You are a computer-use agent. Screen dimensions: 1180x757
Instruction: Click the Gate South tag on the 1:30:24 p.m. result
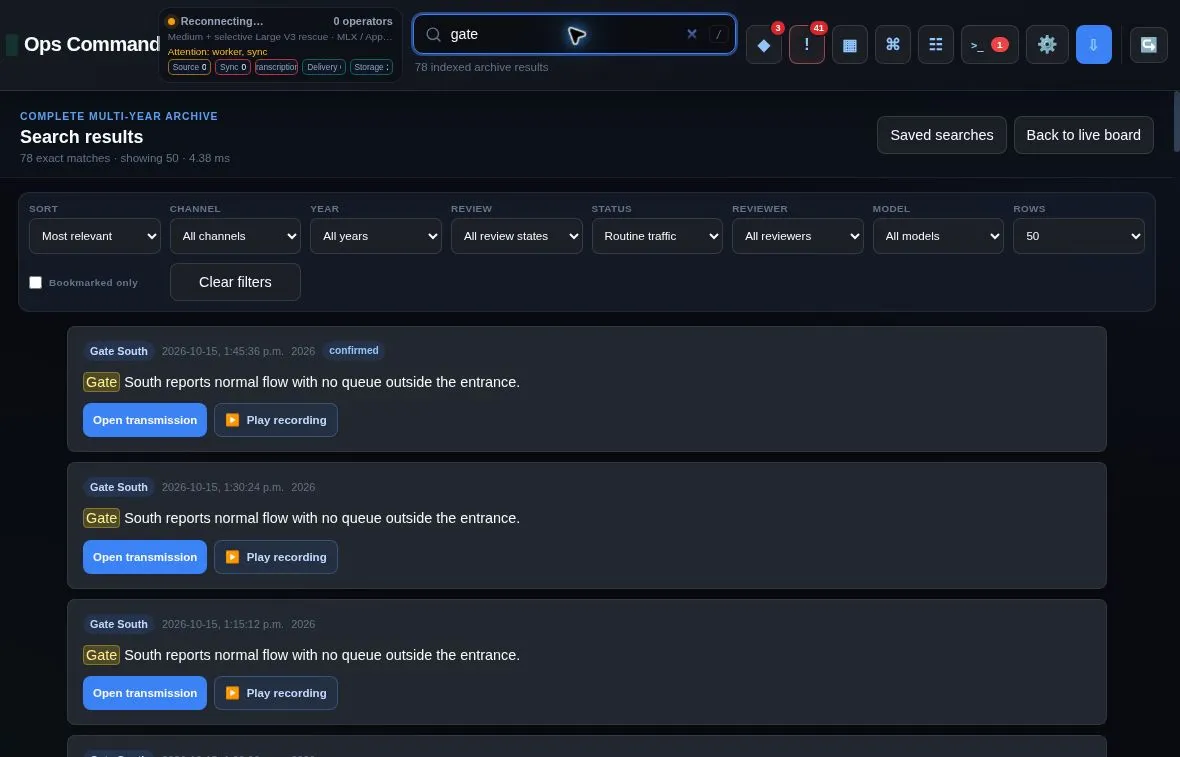click(x=119, y=487)
